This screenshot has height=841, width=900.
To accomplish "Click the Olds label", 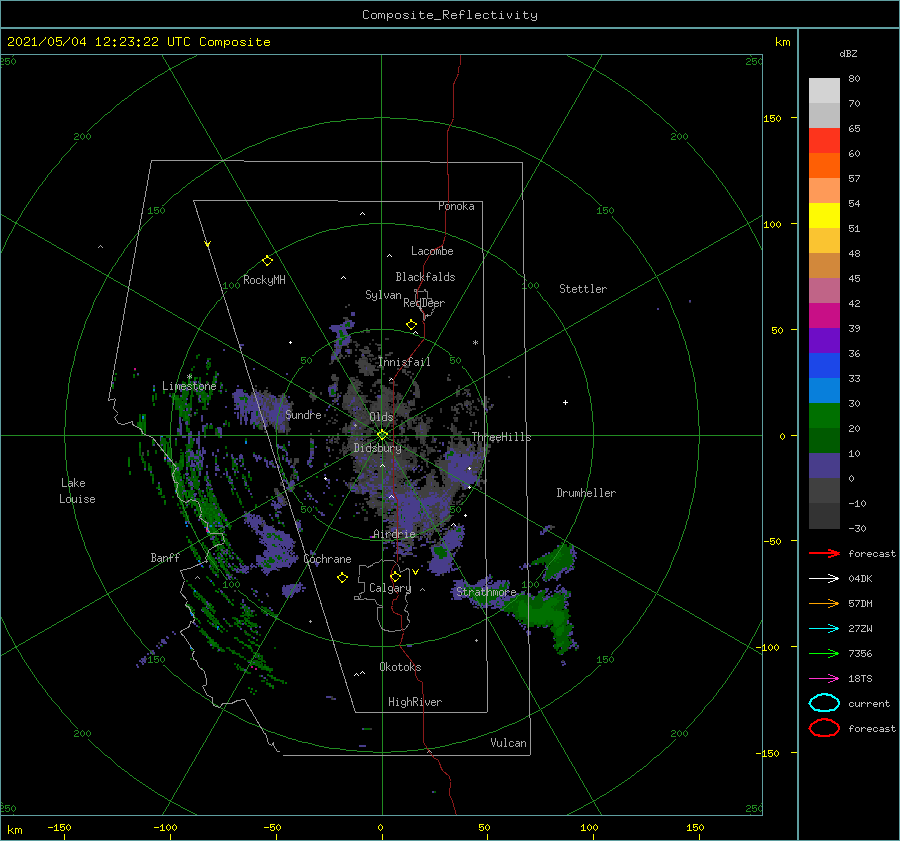I will (381, 417).
